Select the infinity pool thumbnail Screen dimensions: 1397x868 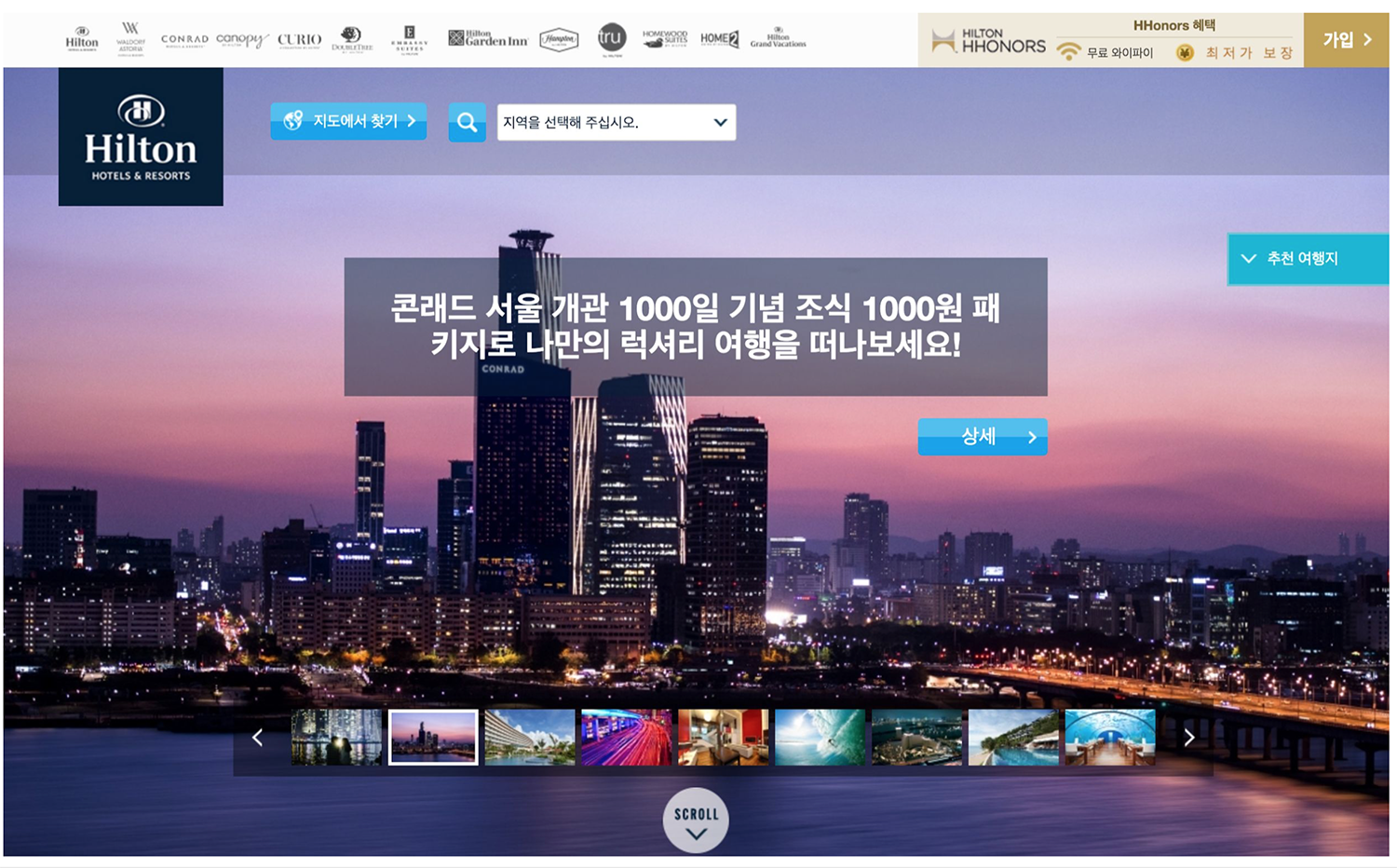1013,738
